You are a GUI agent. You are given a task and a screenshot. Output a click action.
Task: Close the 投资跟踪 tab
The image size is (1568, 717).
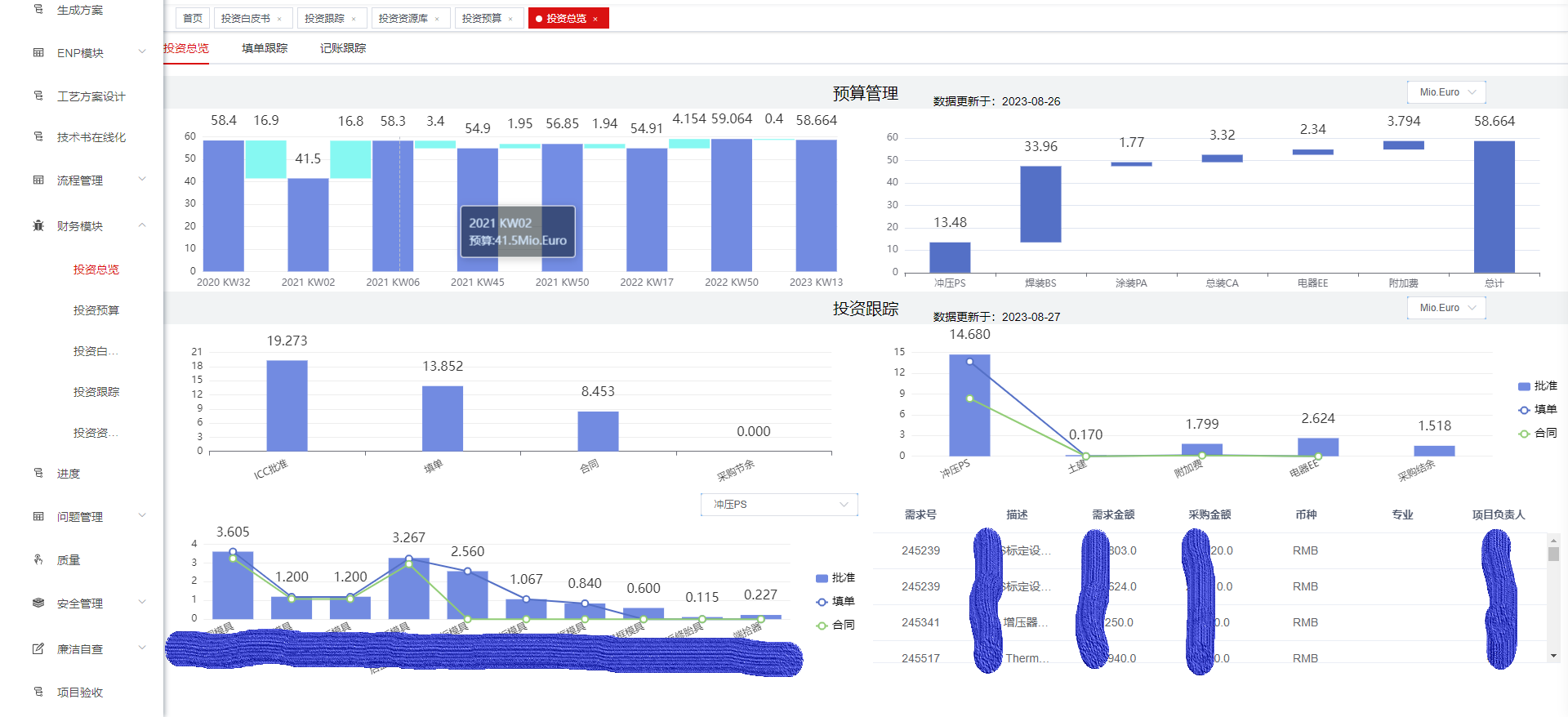tap(354, 19)
